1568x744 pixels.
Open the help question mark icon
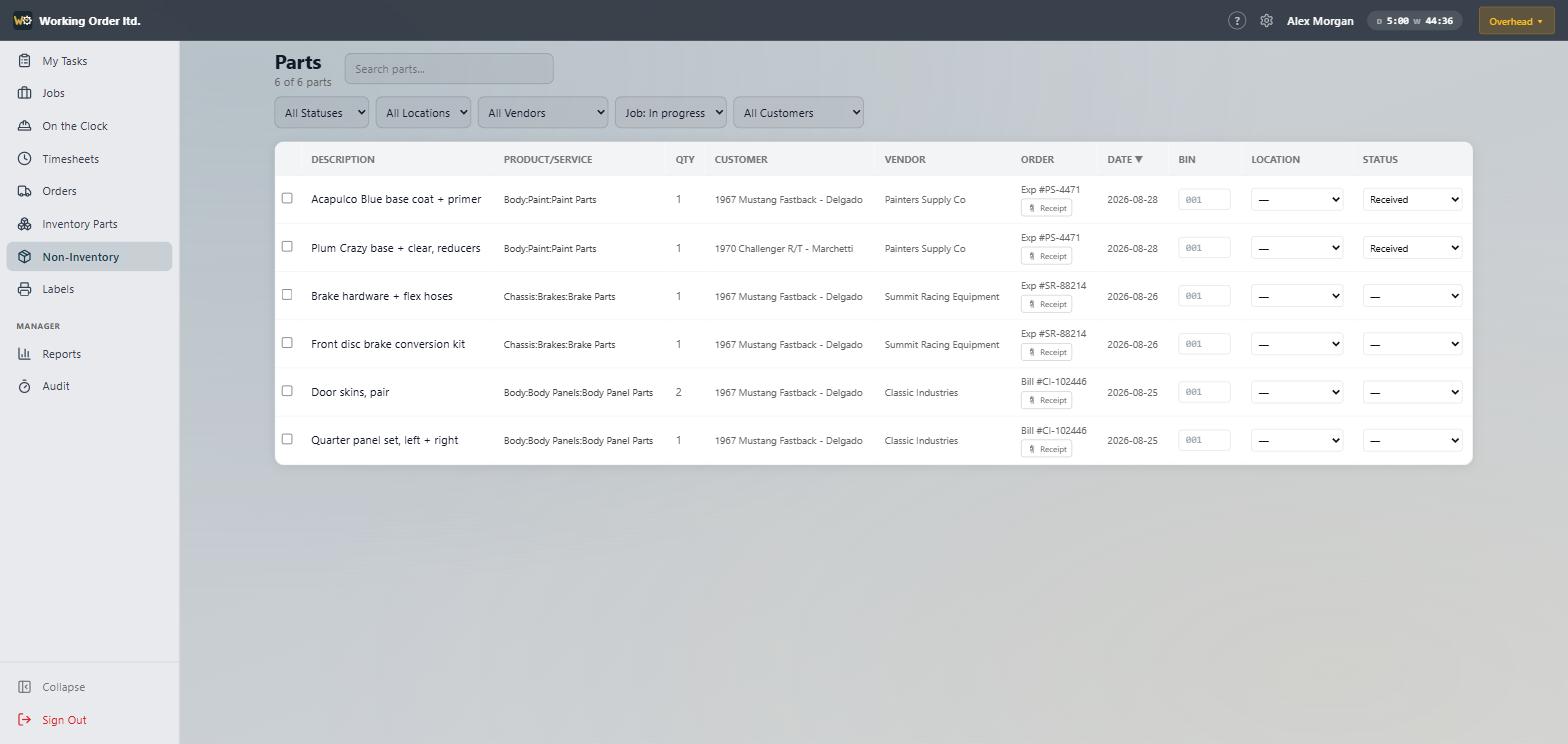[1237, 20]
